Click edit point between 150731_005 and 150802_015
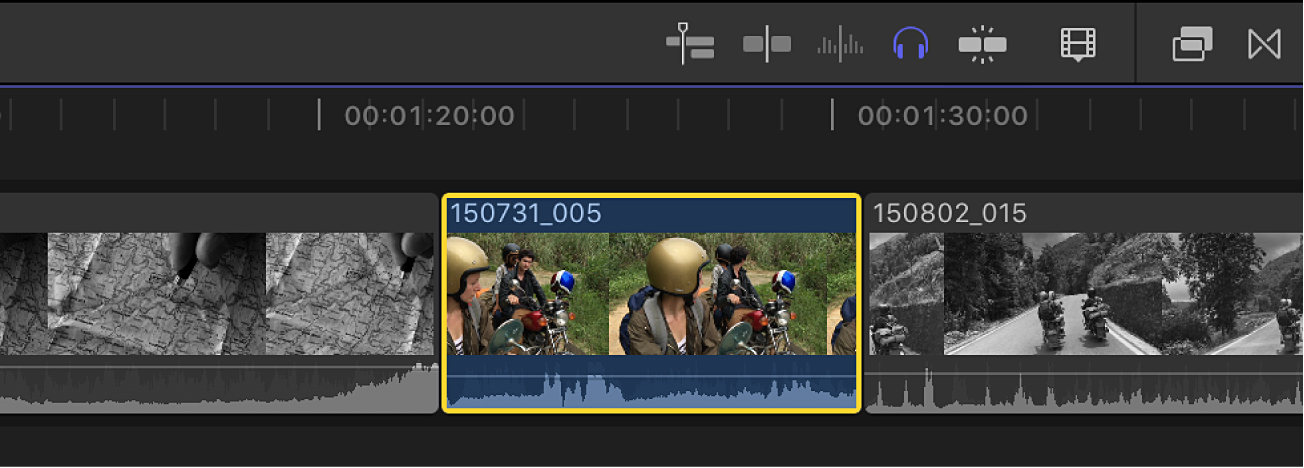 pyautogui.click(x=862, y=300)
